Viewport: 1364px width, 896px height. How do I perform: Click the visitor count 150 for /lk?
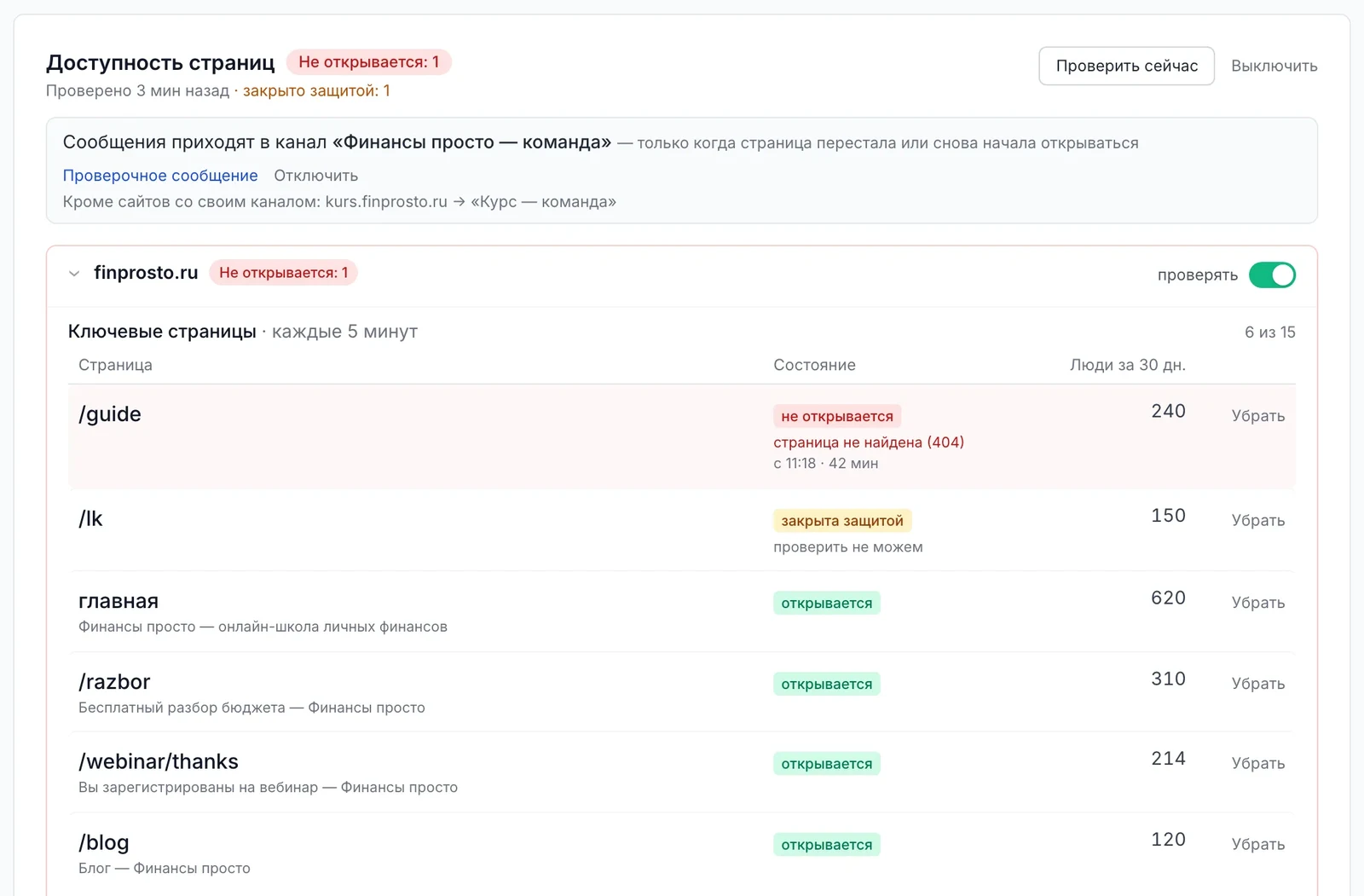pos(1168,516)
